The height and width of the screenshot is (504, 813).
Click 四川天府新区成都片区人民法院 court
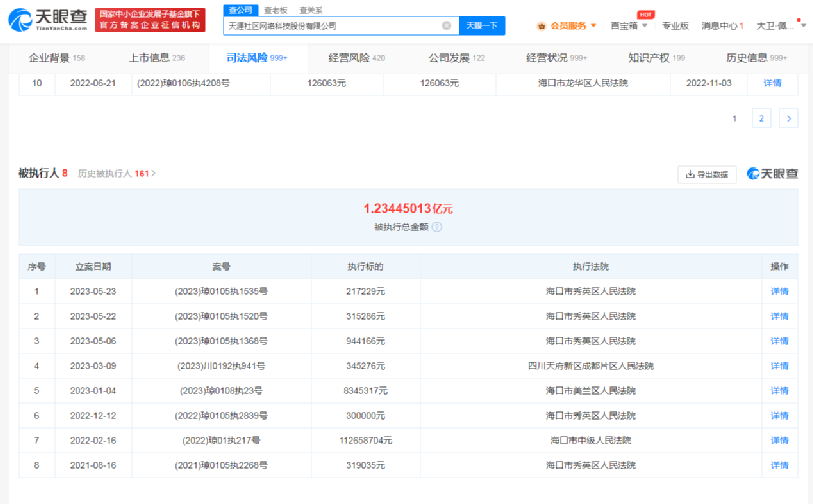click(591, 366)
